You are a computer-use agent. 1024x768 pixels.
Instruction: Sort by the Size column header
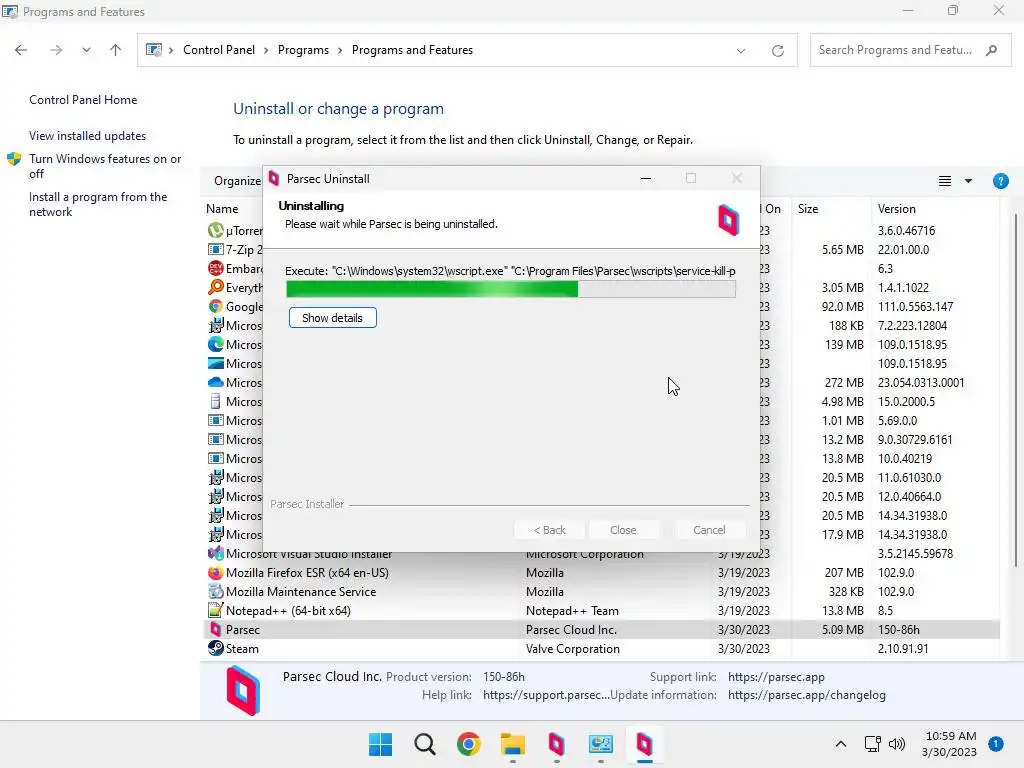point(808,209)
